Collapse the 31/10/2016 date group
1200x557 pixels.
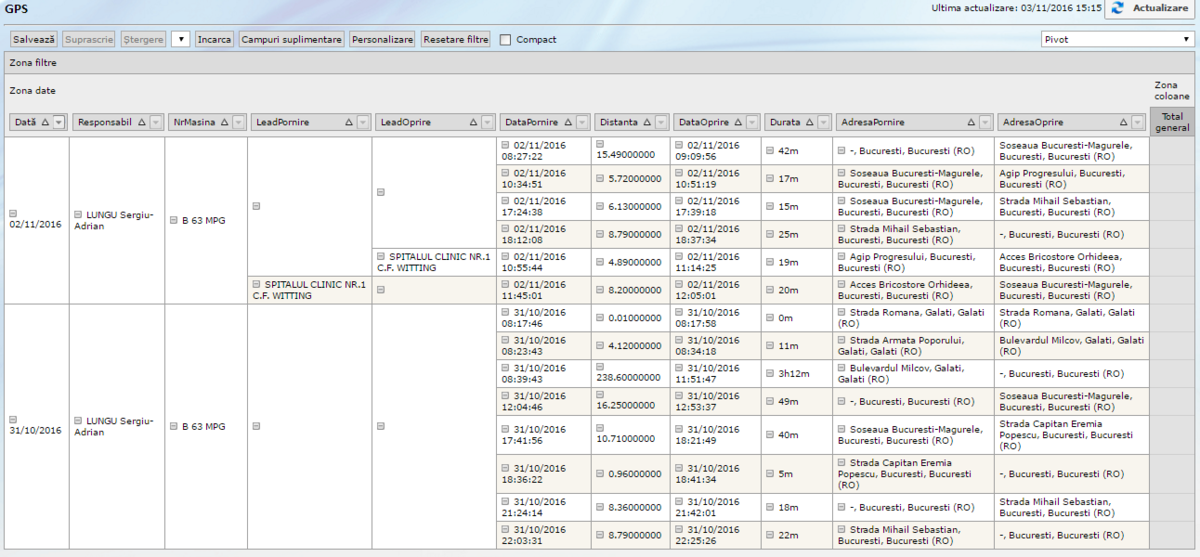click(x=13, y=419)
